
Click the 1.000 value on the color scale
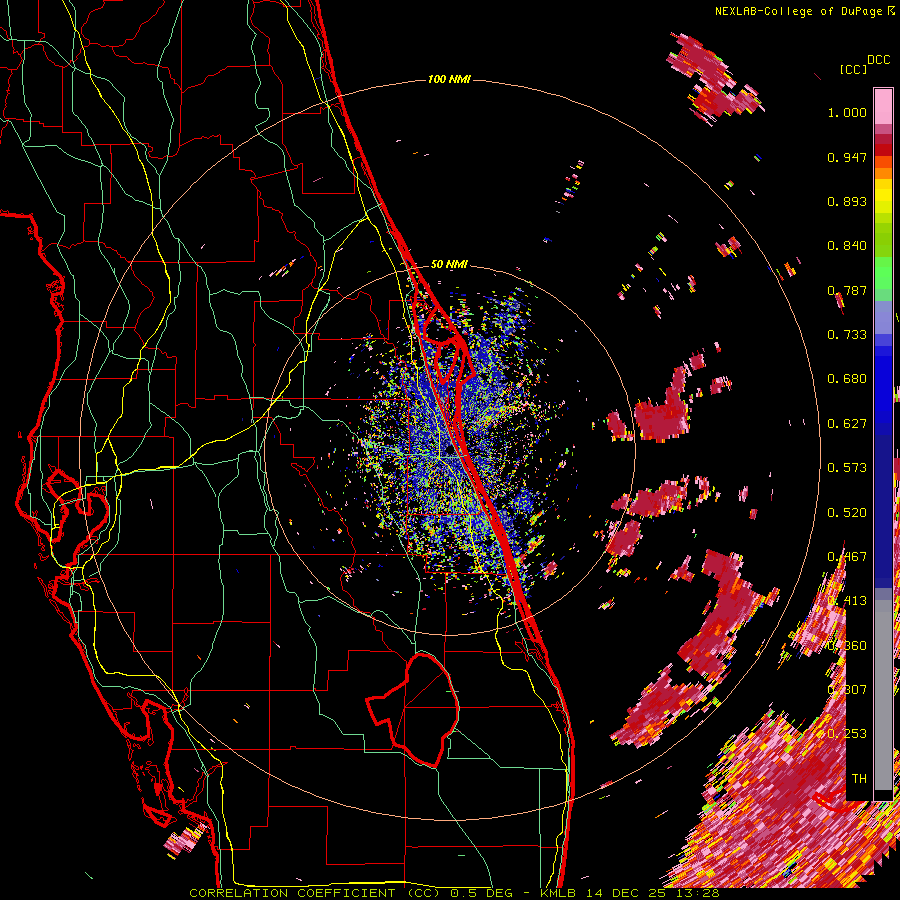[x=847, y=112]
